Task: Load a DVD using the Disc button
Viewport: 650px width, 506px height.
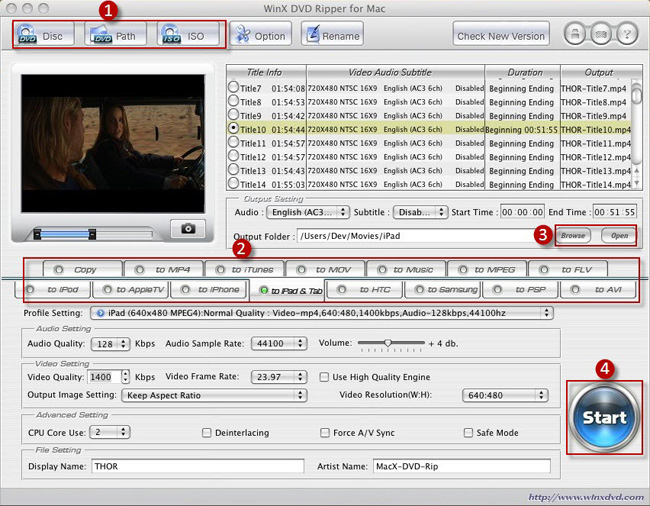Action: point(45,34)
